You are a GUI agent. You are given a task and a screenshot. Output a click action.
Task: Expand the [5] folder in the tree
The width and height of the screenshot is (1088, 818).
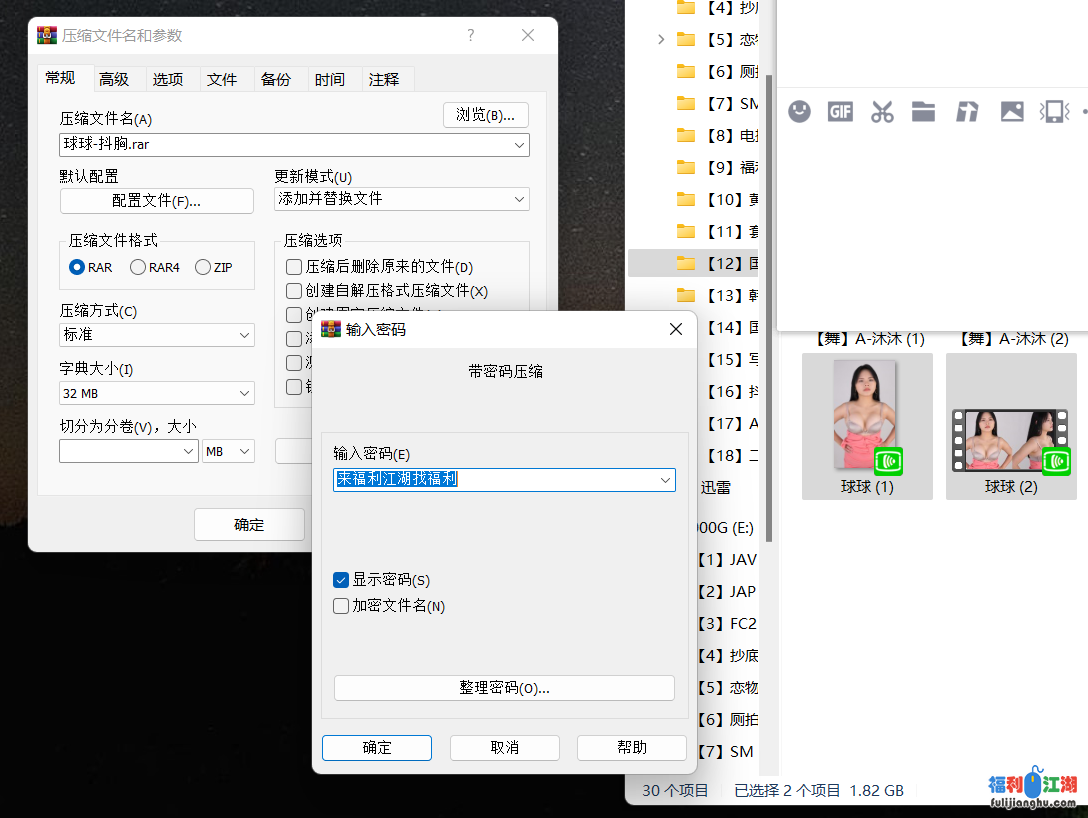pos(659,39)
